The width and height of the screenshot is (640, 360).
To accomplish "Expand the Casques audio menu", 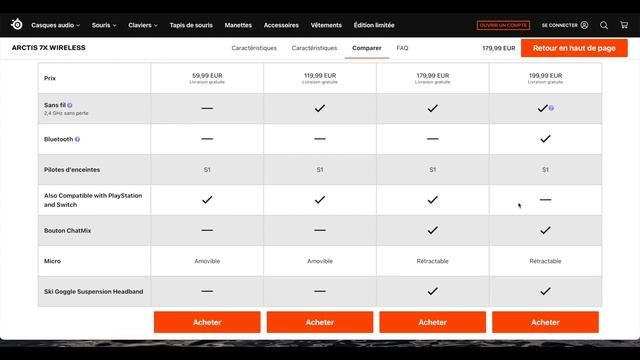I will tap(56, 25).
